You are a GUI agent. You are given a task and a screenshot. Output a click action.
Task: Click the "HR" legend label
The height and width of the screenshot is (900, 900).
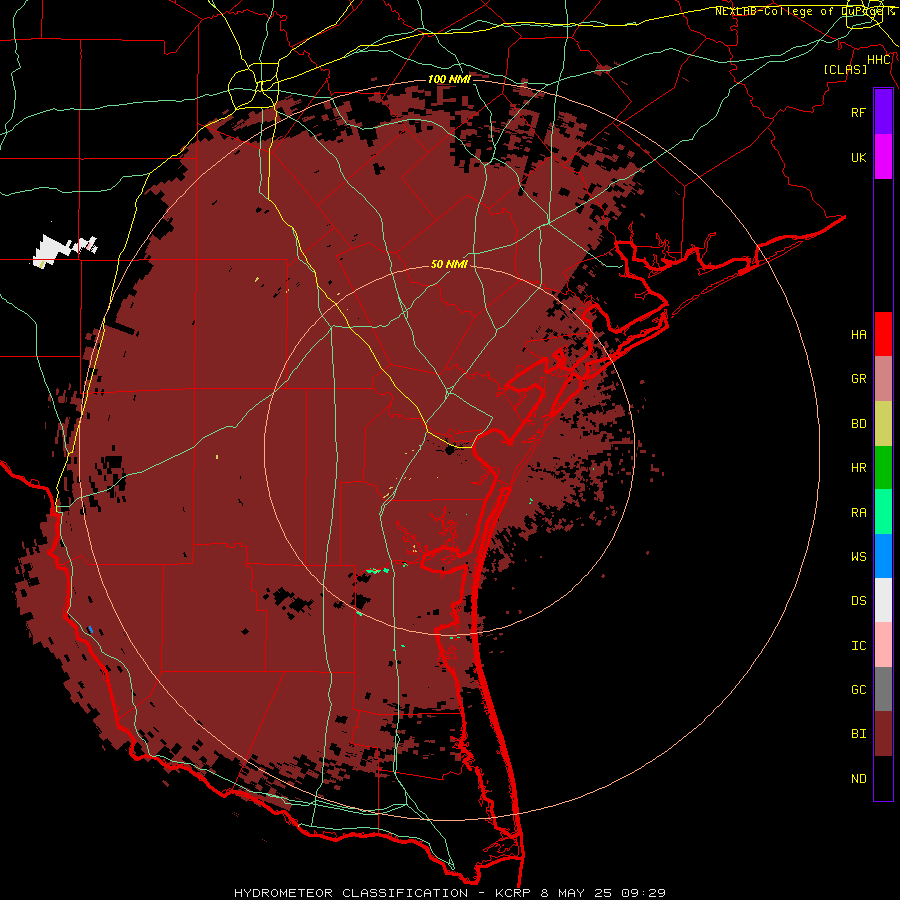(x=859, y=468)
